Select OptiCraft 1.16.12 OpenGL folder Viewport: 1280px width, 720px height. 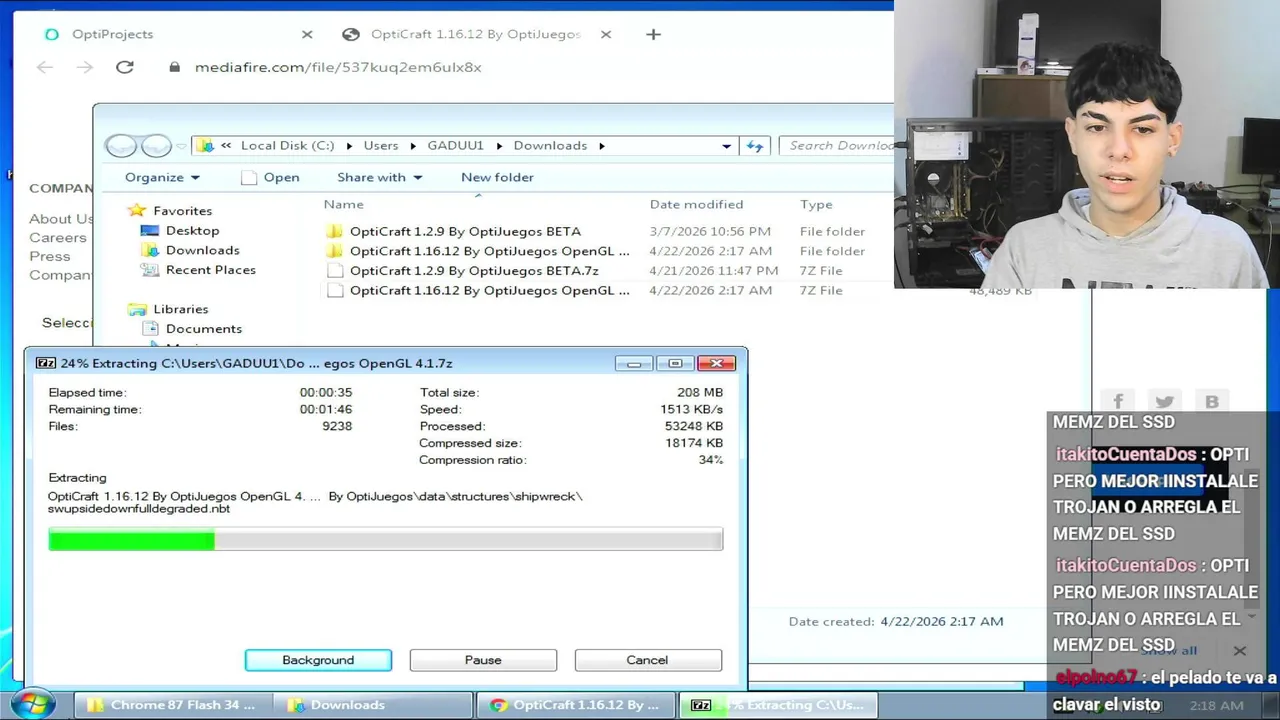490,251
